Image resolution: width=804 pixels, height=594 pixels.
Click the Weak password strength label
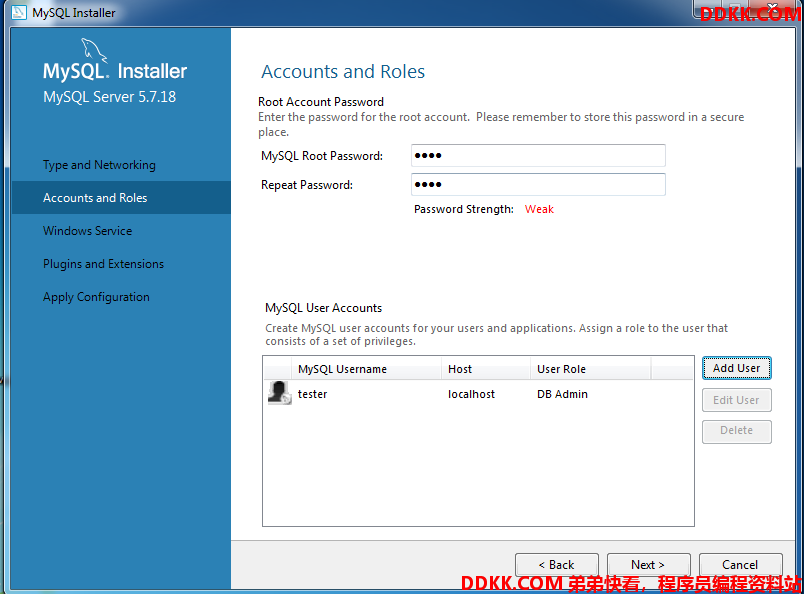(539, 209)
